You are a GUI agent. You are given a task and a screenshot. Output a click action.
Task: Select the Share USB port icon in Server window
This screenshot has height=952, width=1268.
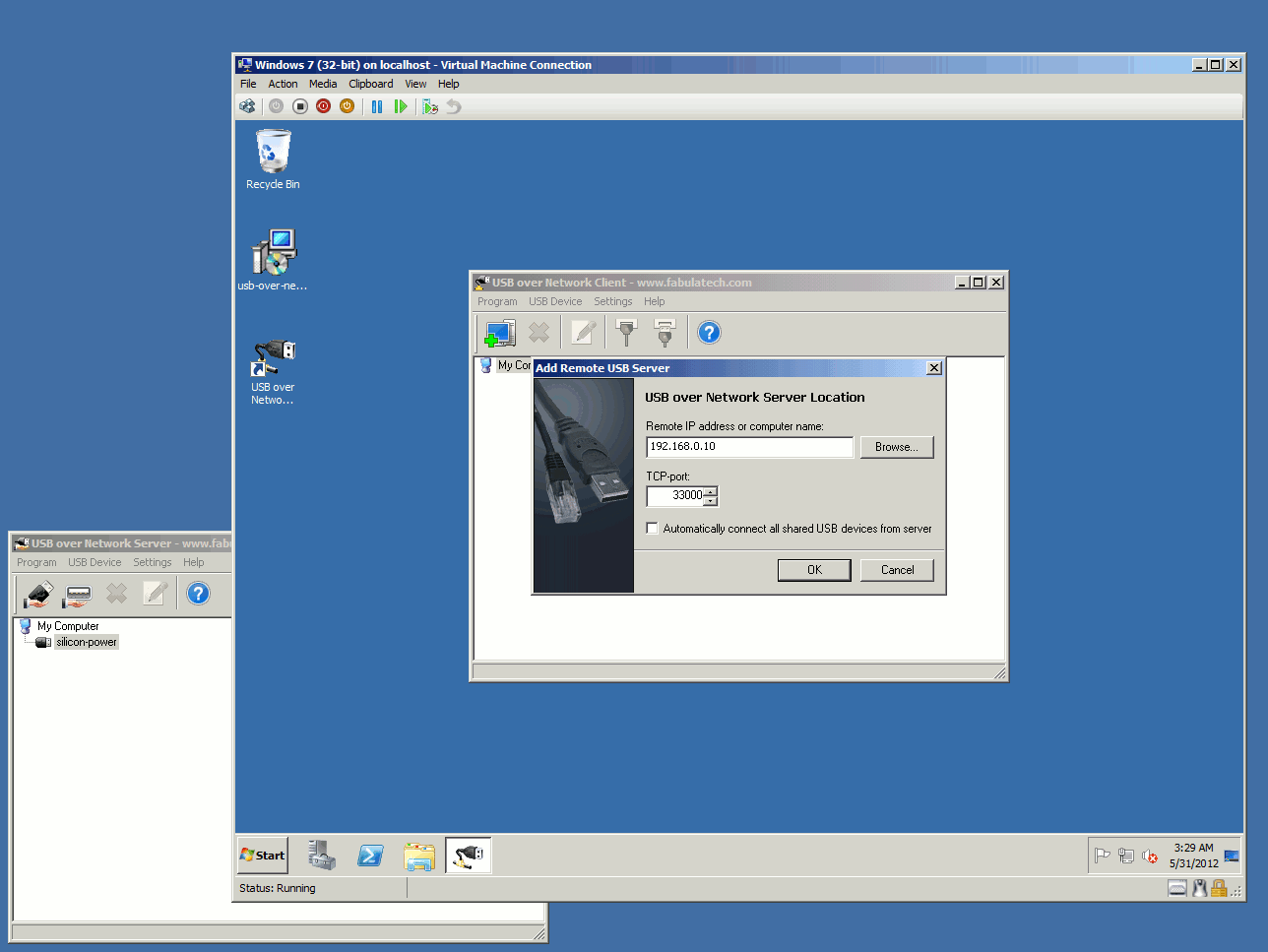[77, 594]
